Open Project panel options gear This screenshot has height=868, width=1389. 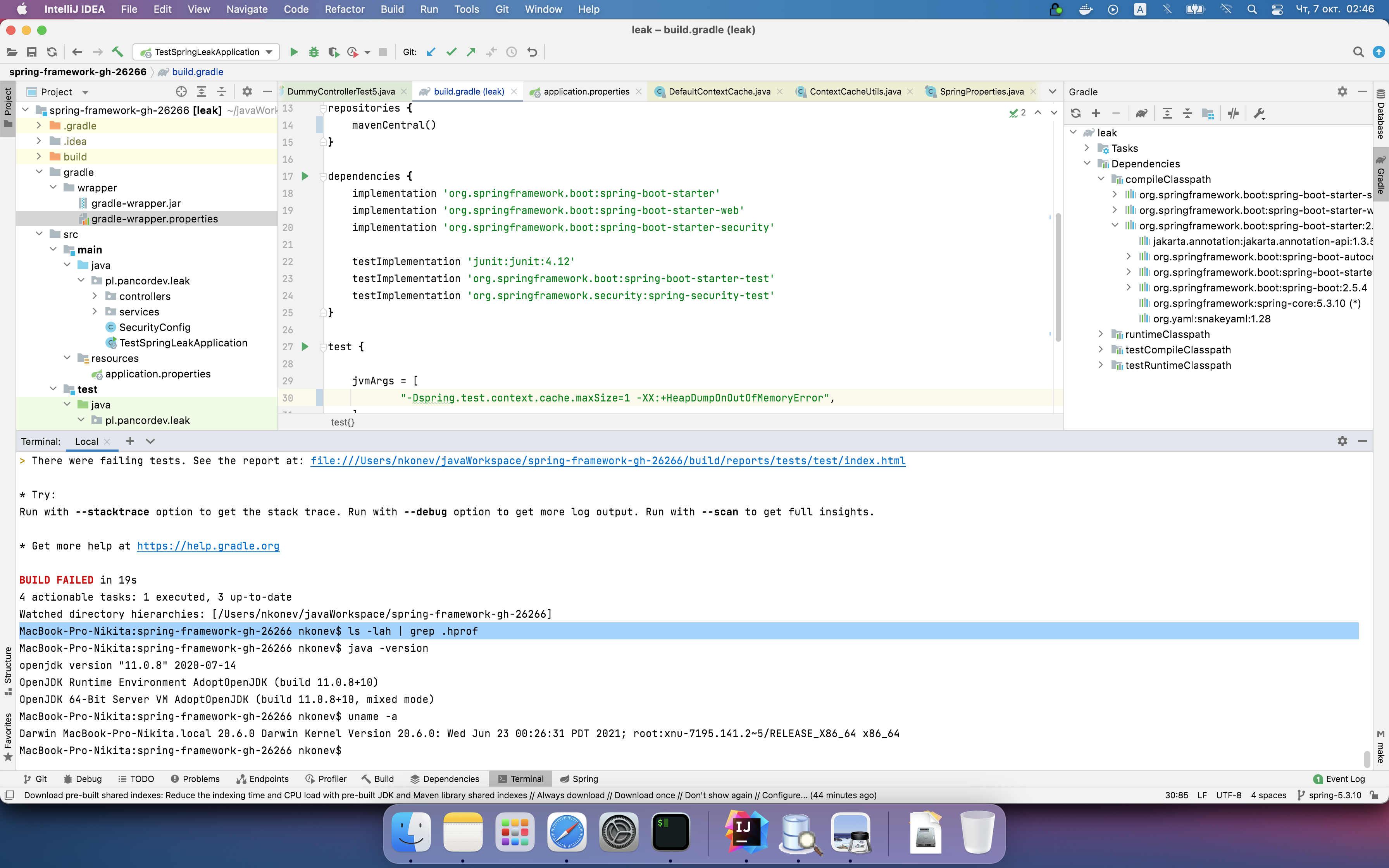(247, 92)
